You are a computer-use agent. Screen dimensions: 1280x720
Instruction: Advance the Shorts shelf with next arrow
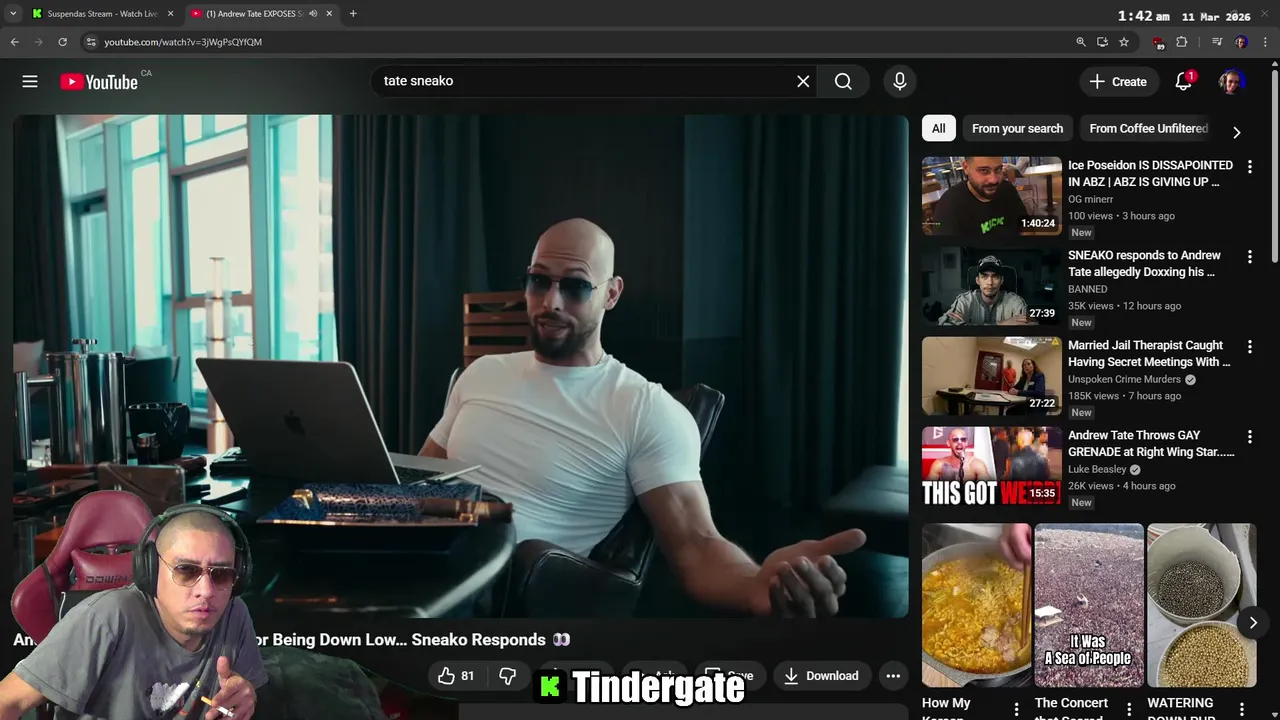click(1252, 623)
